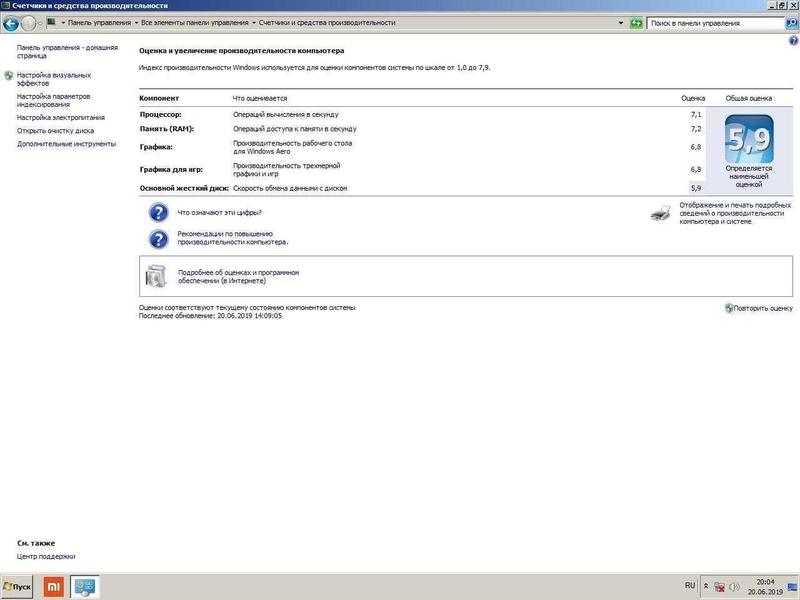
Task: Click 'Основной жесткий диск:' row label
Action: pyautogui.click(x=184, y=188)
